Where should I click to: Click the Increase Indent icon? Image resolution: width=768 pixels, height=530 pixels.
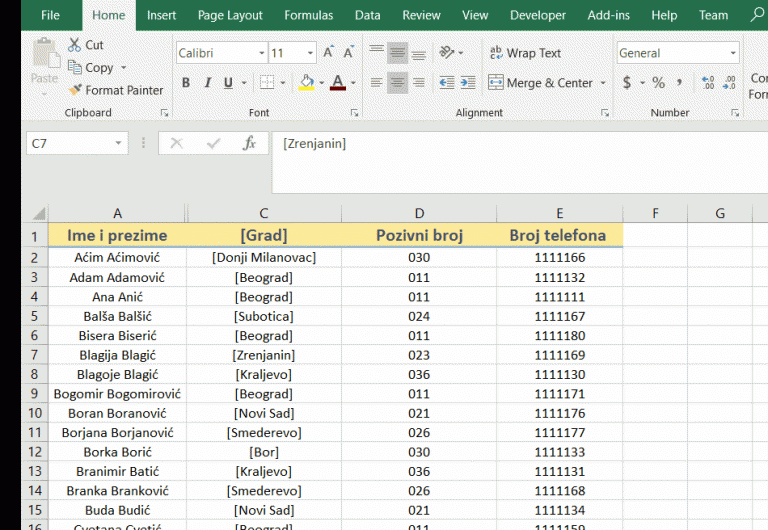coord(468,82)
